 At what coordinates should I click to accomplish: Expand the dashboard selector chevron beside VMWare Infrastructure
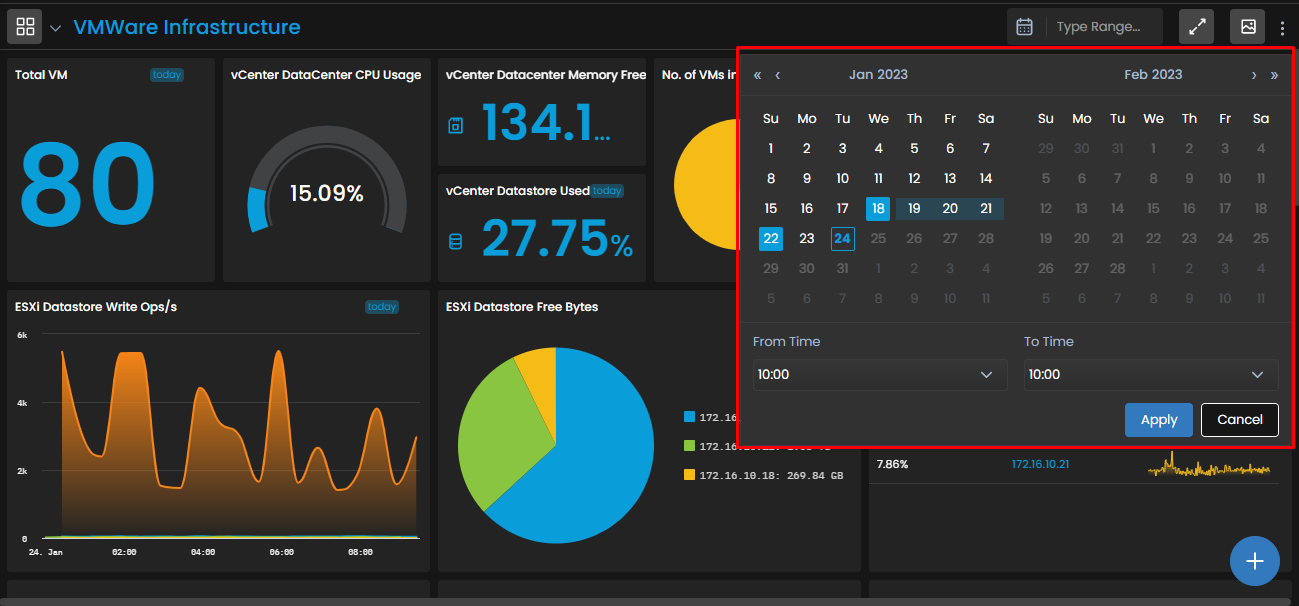[x=56, y=28]
